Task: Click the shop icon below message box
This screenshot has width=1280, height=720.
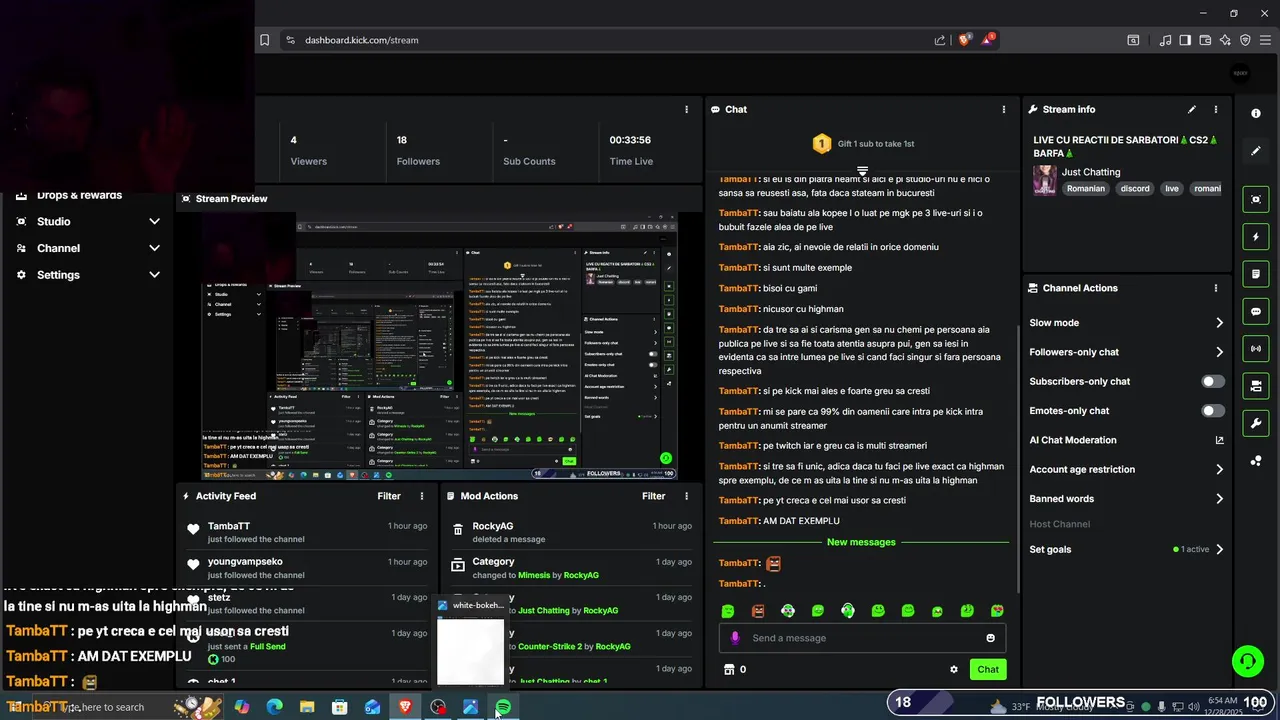Action: point(729,670)
